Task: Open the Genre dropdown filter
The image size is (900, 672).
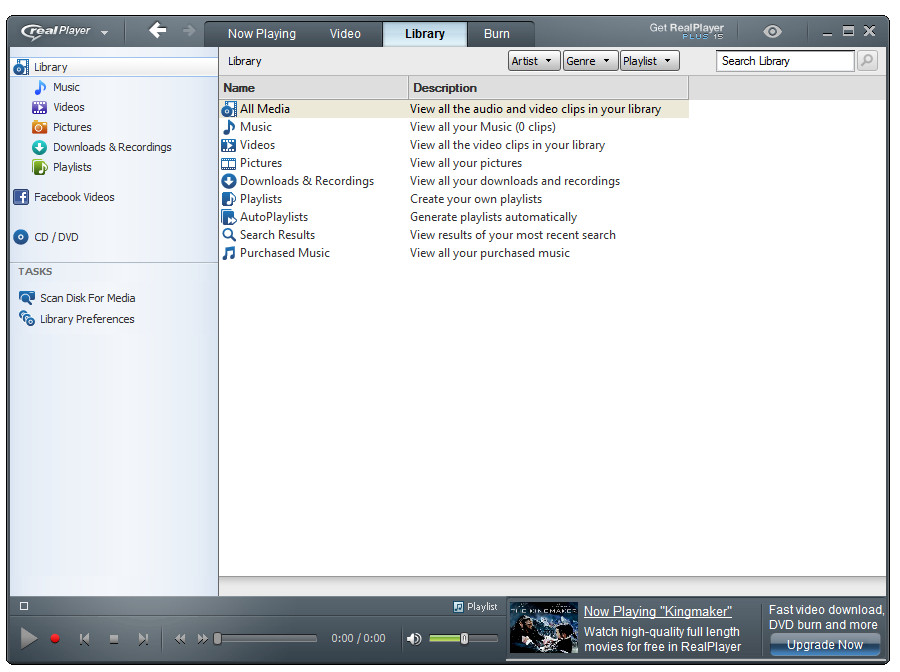Action: click(590, 61)
